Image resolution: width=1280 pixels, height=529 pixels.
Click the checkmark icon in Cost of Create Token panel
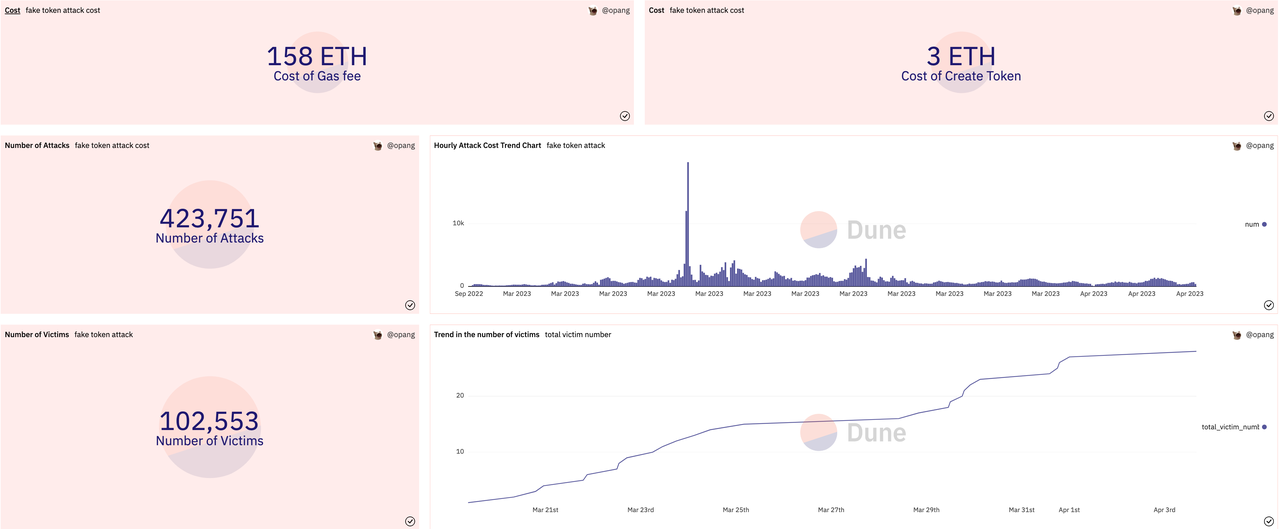pos(1269,116)
